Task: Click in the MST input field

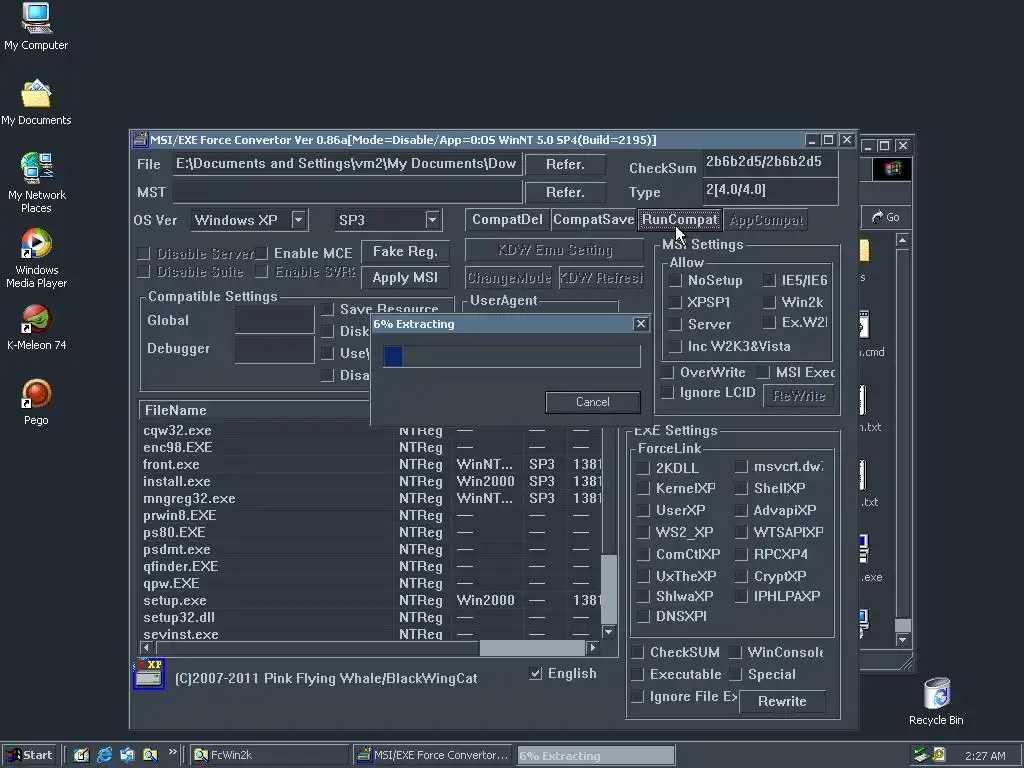Action: click(x=347, y=192)
